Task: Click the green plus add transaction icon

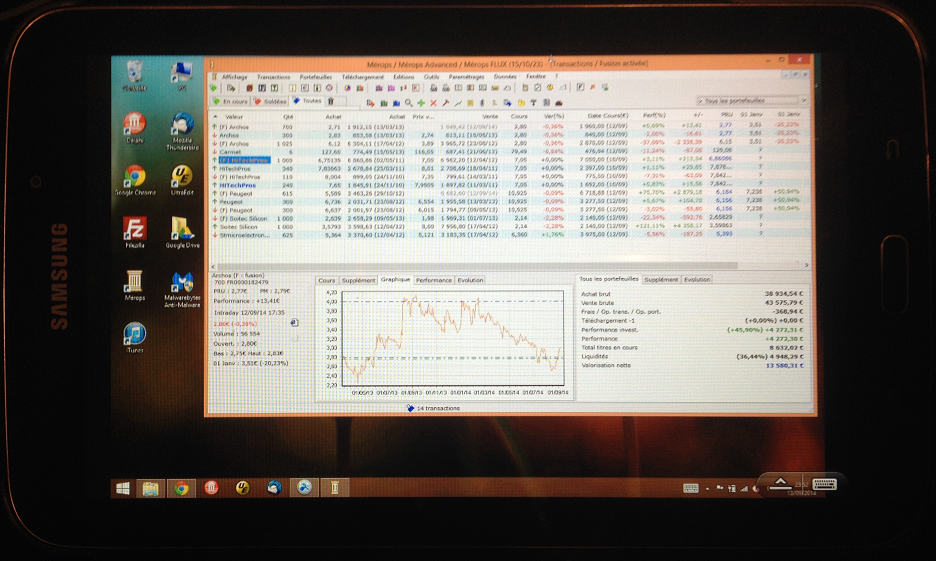Action: 421,103
